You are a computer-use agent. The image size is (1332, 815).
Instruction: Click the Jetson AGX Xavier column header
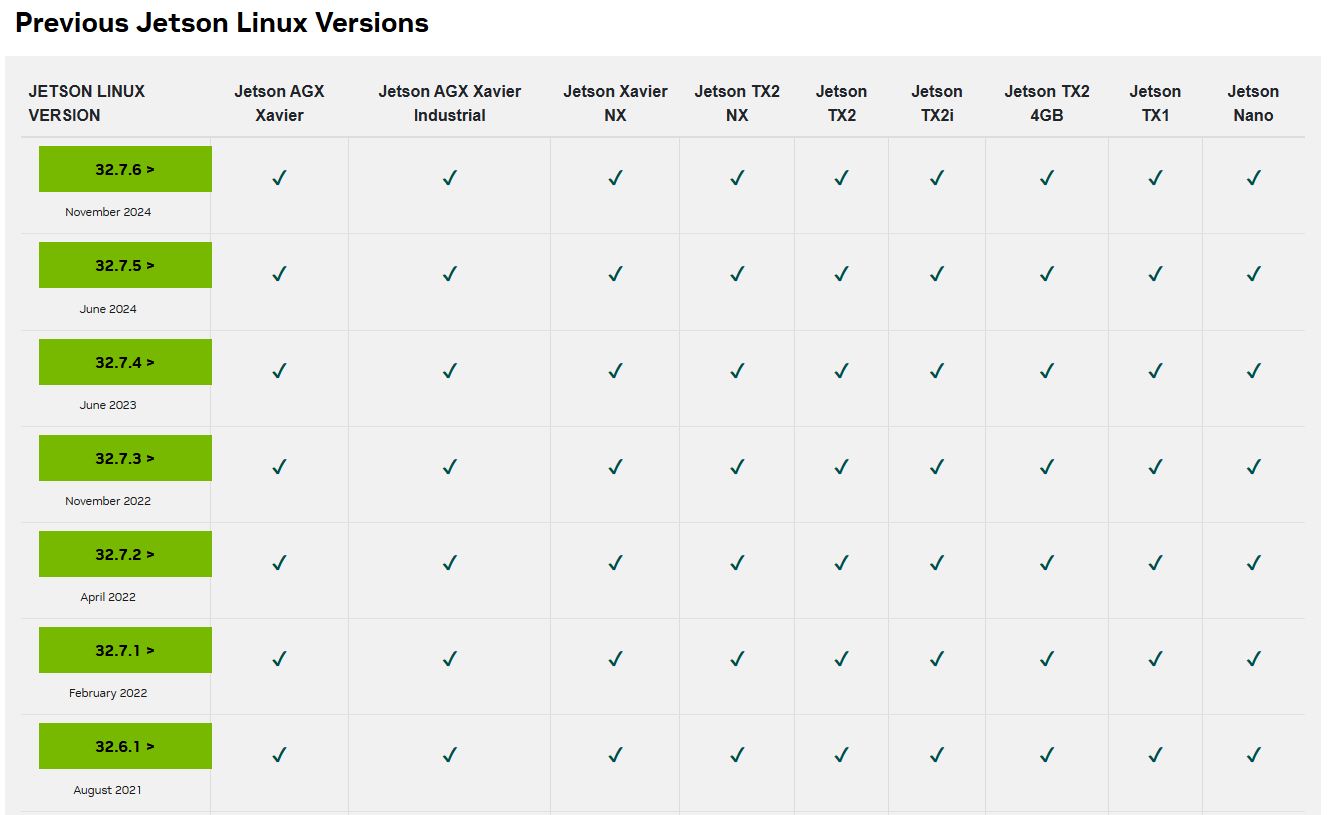point(279,103)
